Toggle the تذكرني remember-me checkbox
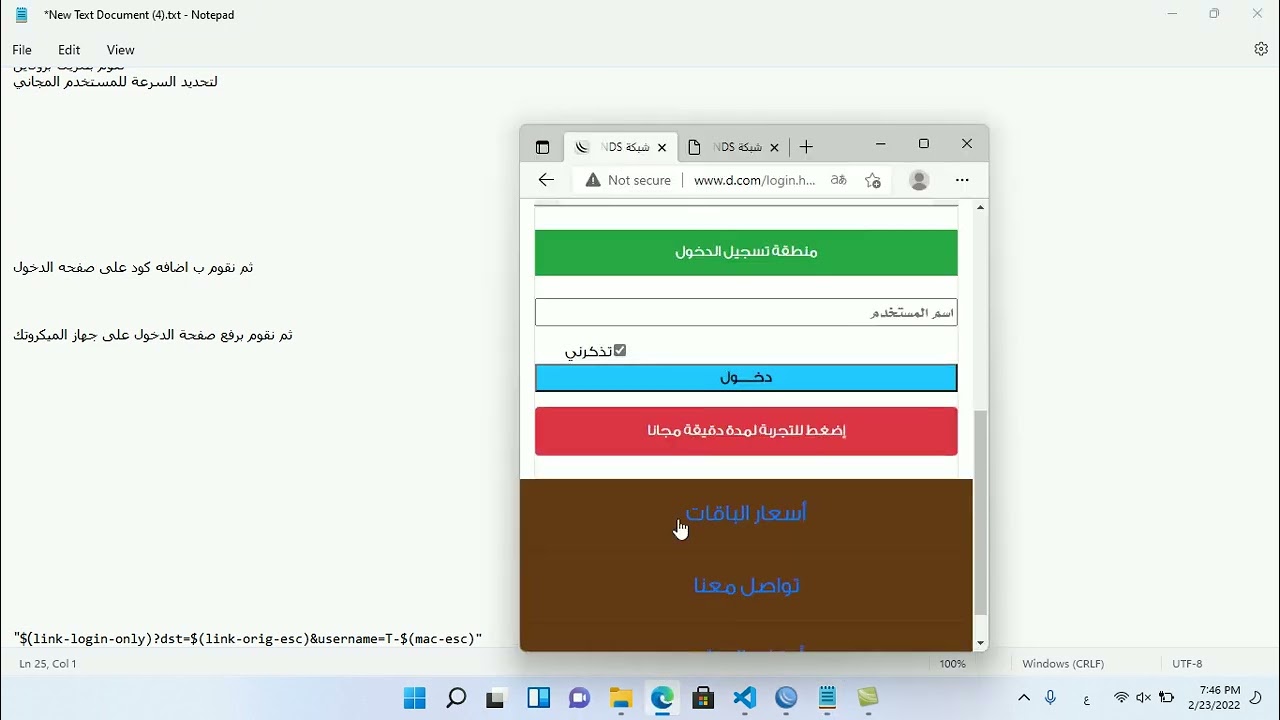Screen dimensions: 1280x720 [x=620, y=350]
